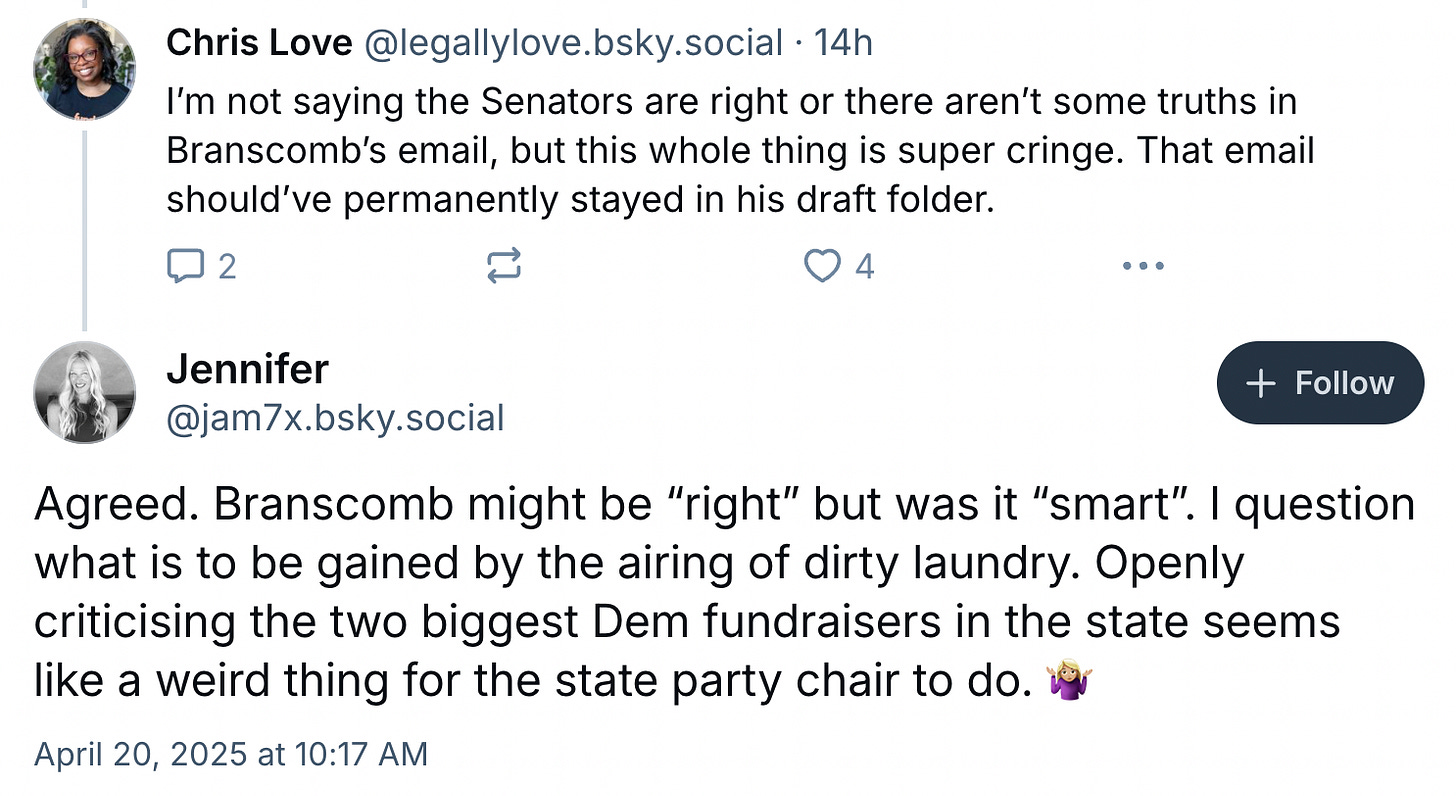Open the three-dots more options menu

click(1143, 266)
